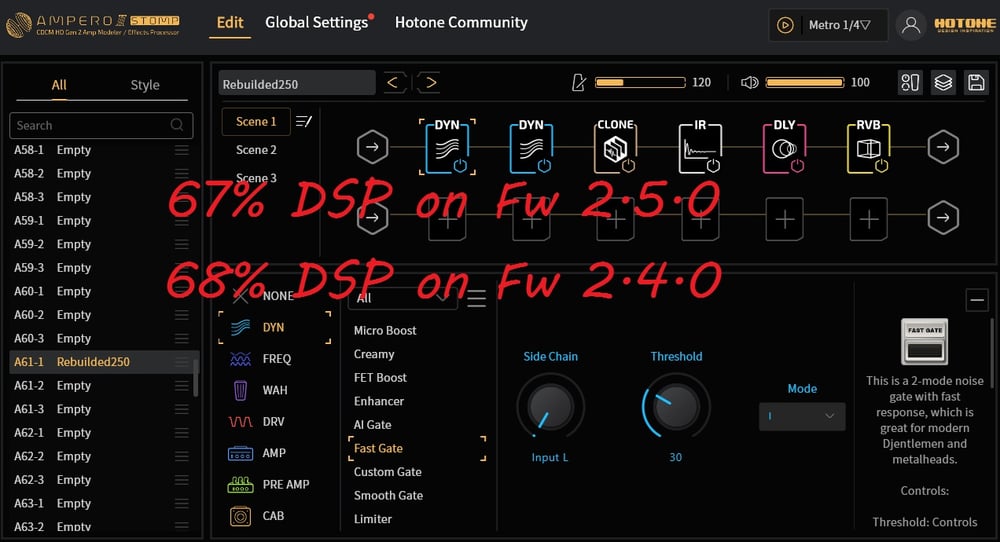Select the Fast Gate effect
The width and height of the screenshot is (1000, 542).
pyautogui.click(x=417, y=448)
